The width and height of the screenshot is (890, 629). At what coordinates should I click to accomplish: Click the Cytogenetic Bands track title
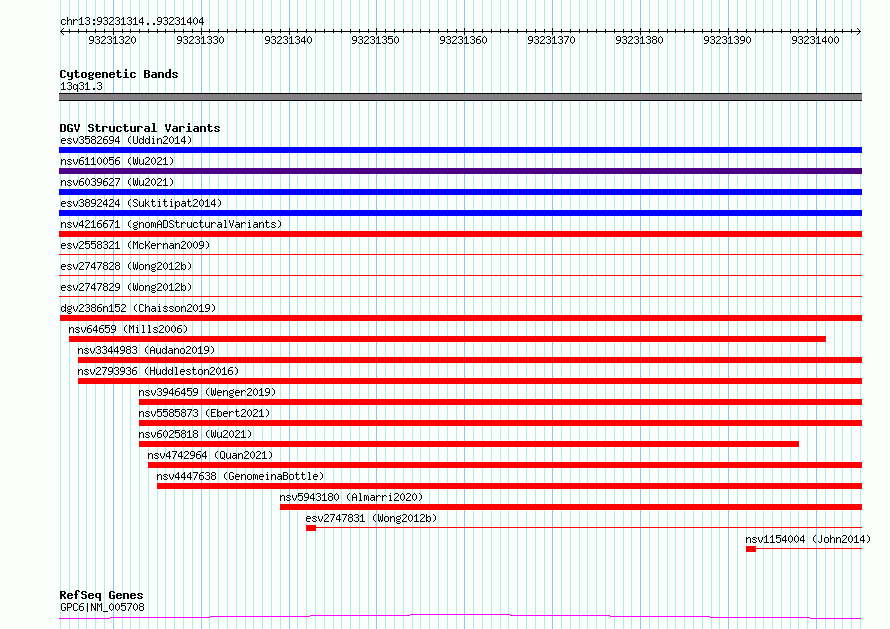[x=119, y=74]
